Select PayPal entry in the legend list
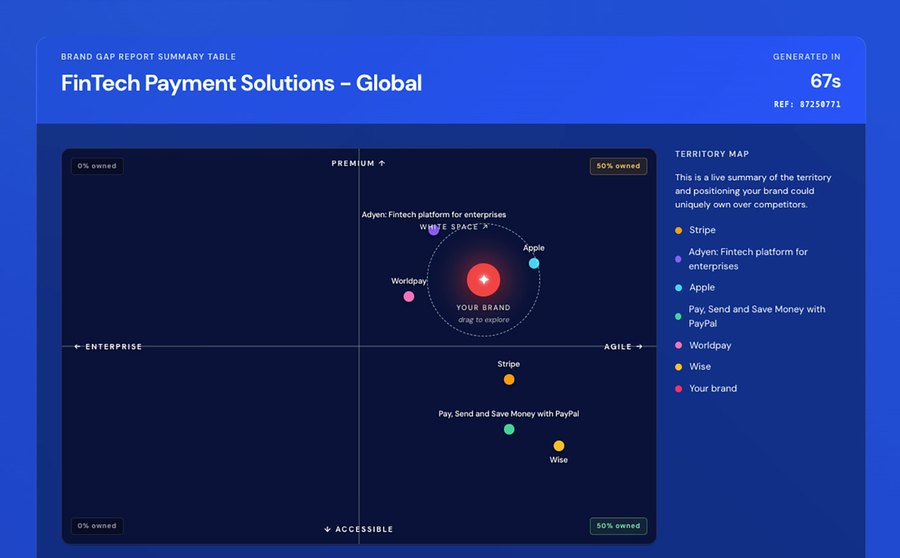The image size is (900, 558). 757,316
